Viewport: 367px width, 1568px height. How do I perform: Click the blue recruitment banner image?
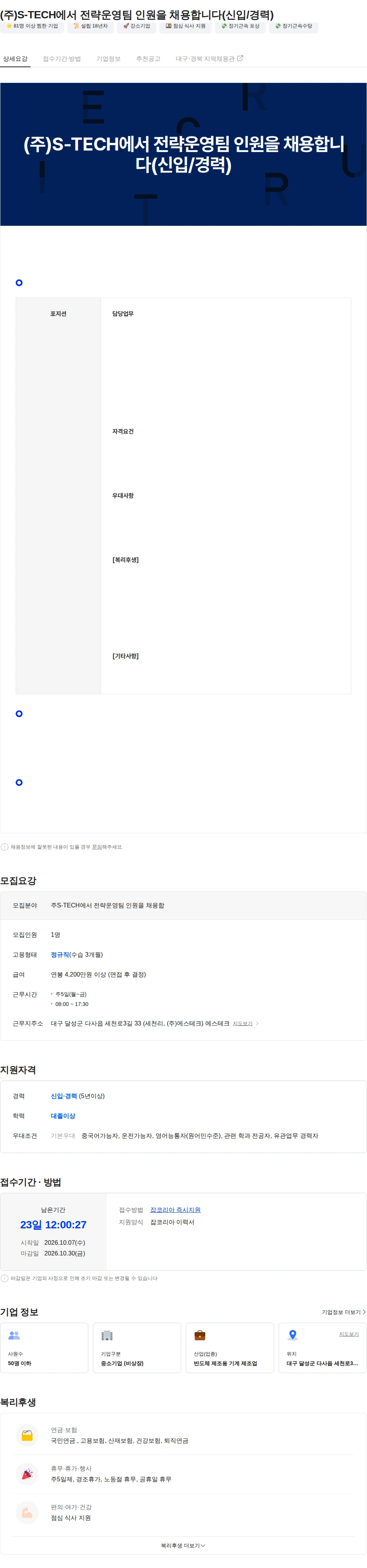click(183, 154)
